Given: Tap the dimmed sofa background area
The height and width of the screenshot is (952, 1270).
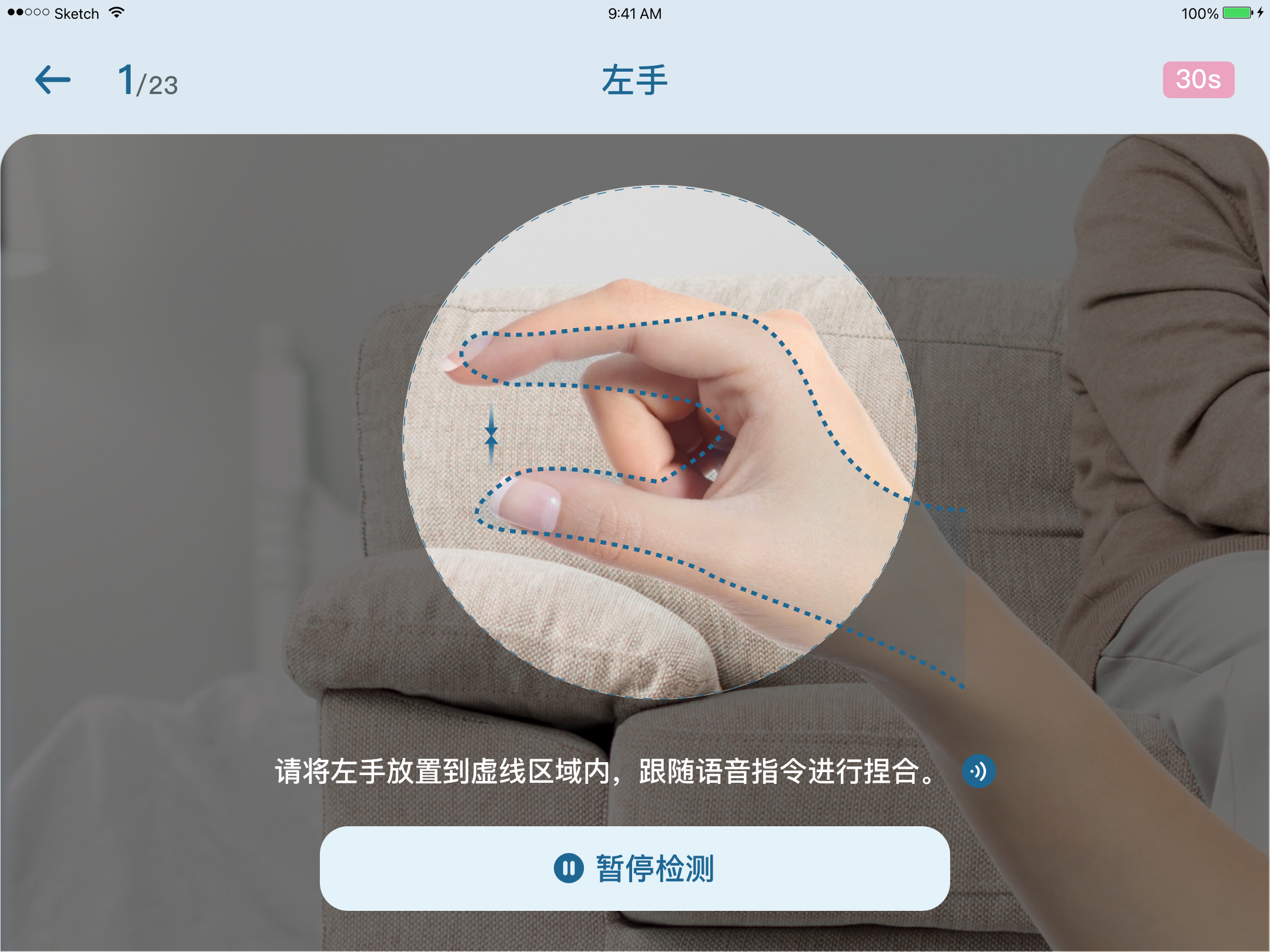Looking at the screenshot, I should 176,470.
